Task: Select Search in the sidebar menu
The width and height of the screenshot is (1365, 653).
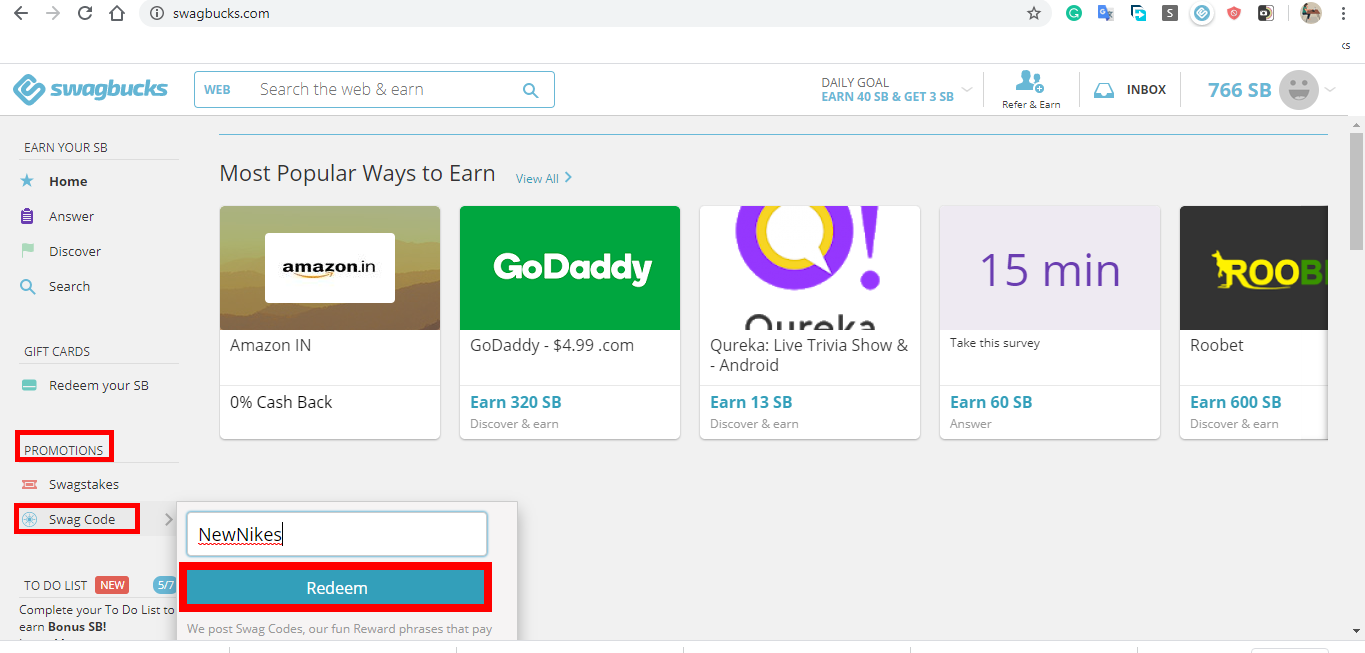Action: pyautogui.click(x=69, y=286)
